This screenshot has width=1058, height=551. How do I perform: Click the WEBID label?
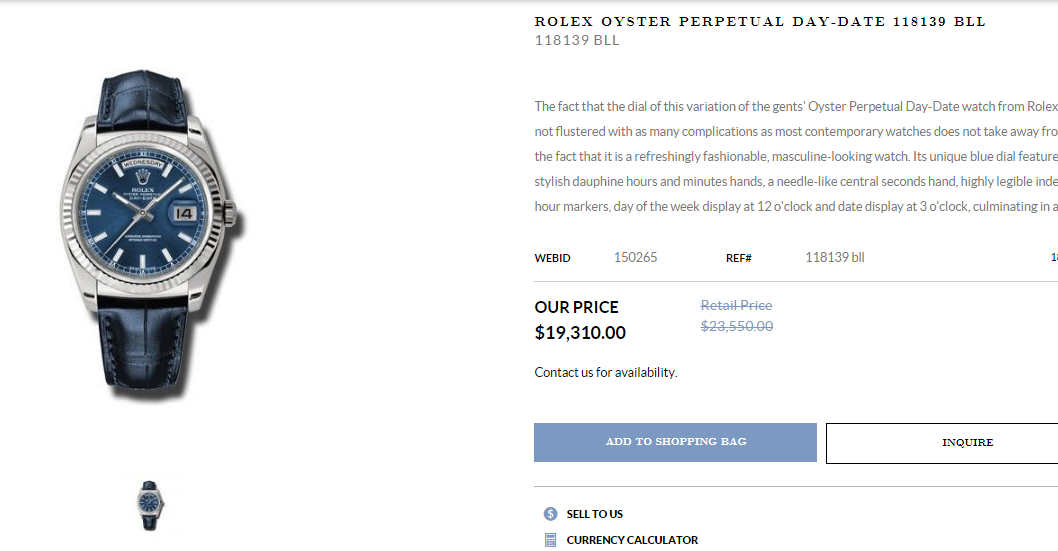(x=553, y=258)
